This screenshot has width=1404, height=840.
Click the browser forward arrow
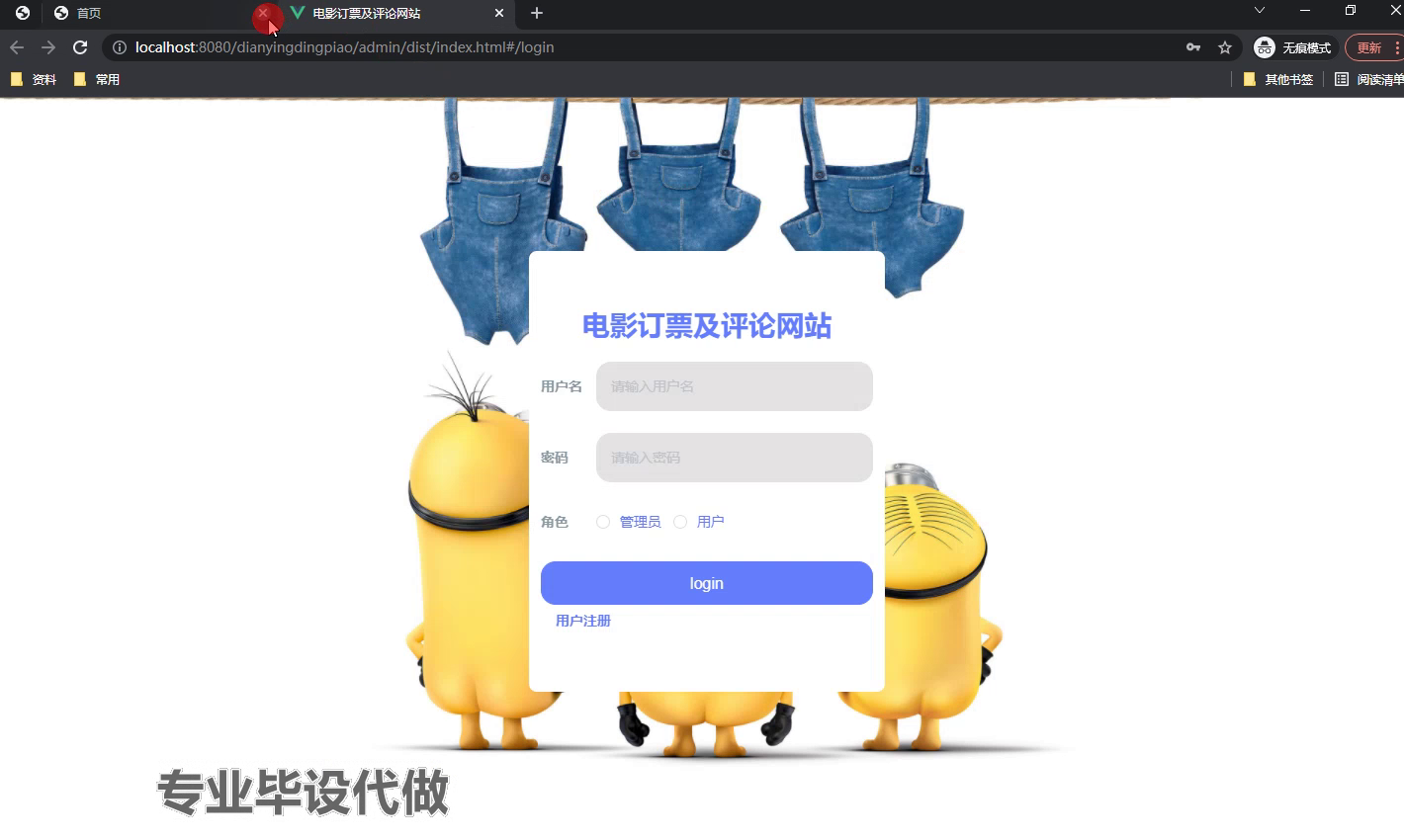tap(48, 47)
